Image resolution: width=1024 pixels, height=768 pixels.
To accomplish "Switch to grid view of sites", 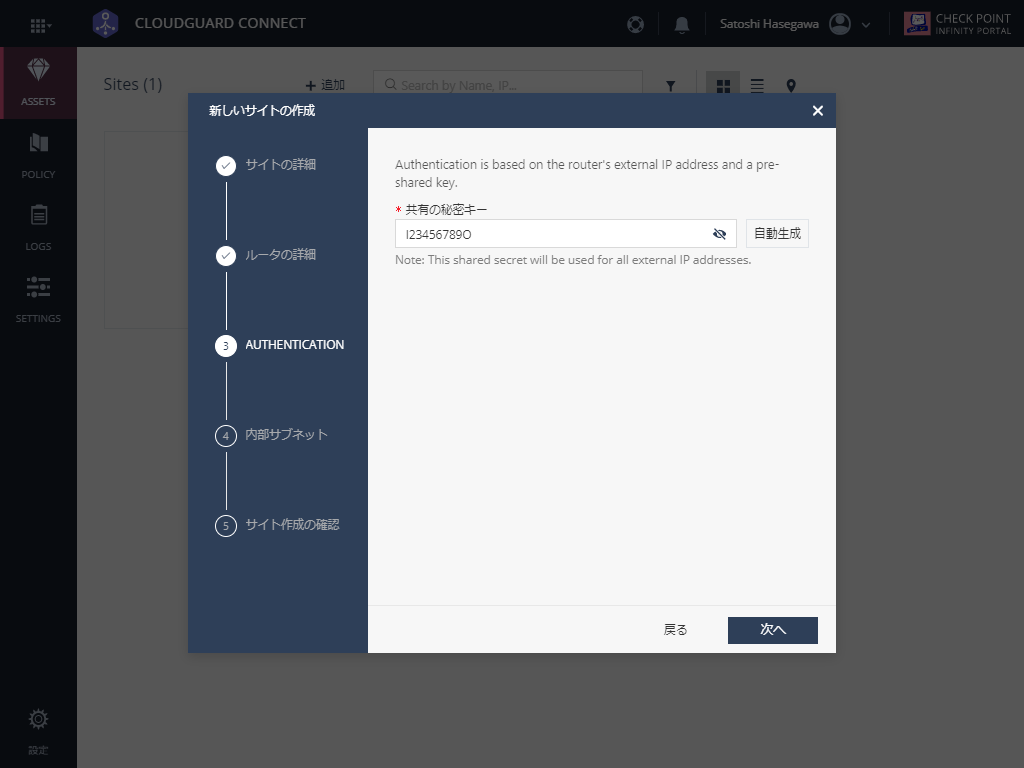I will (723, 86).
